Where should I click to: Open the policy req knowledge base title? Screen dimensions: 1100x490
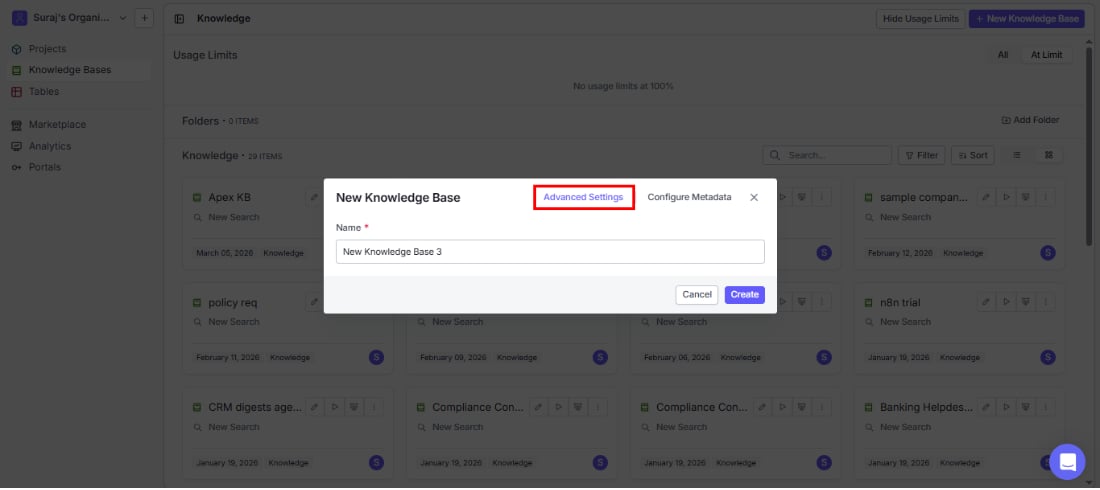tap(233, 303)
